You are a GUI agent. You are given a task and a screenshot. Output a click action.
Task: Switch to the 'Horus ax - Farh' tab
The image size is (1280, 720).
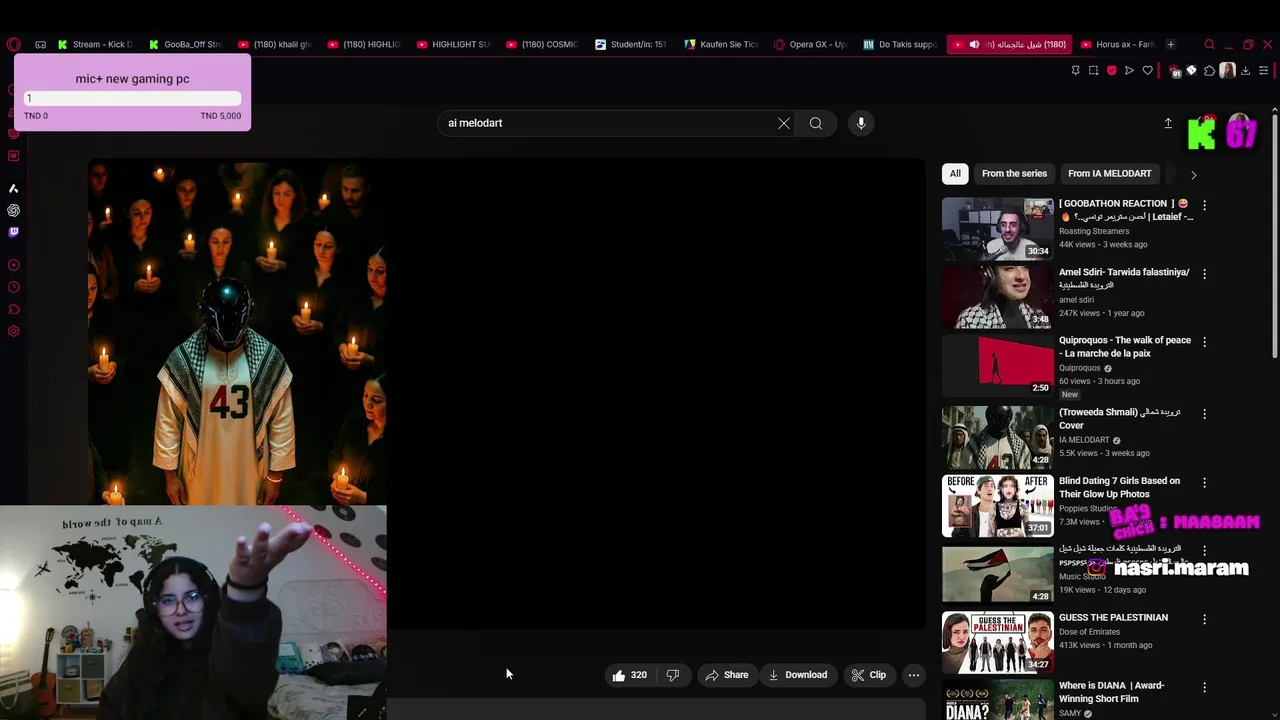[1118, 44]
